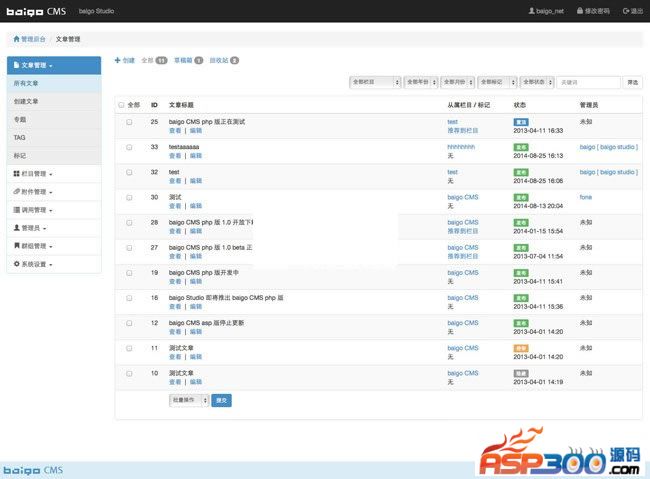
Task: Check the box for article ID 28
Action: pos(129,223)
